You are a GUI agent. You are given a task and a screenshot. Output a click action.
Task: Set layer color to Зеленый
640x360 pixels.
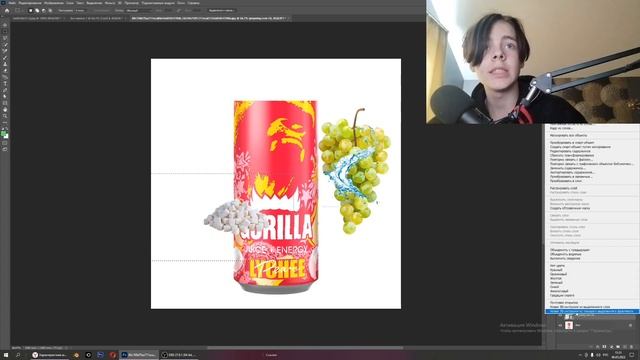coord(556,282)
